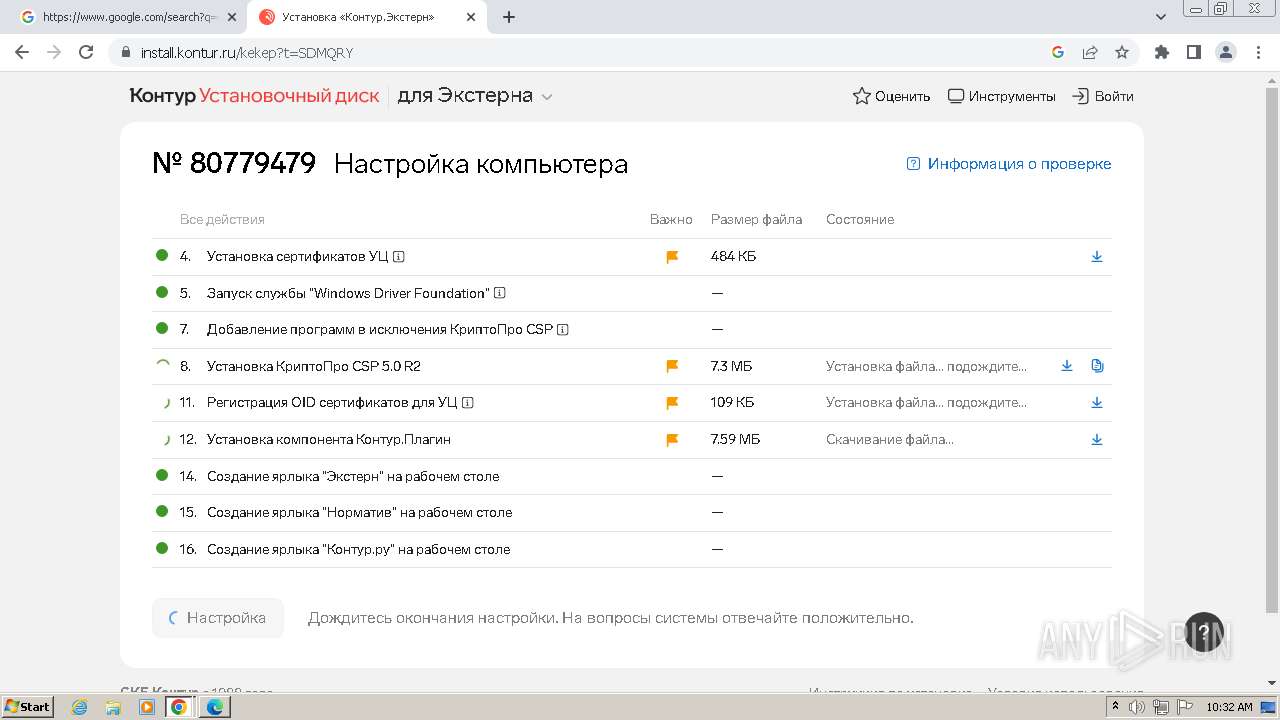The image size is (1280, 720).
Task: Click the status text 'Скачивание файла...'
Action: pyautogui.click(x=890, y=439)
